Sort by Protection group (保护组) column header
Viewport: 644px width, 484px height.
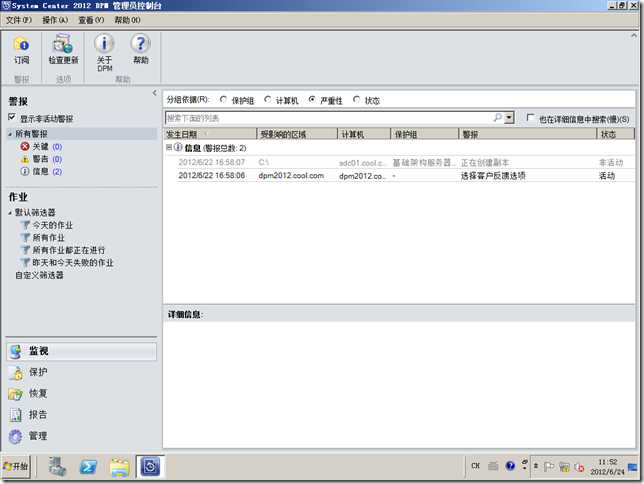tap(425, 134)
